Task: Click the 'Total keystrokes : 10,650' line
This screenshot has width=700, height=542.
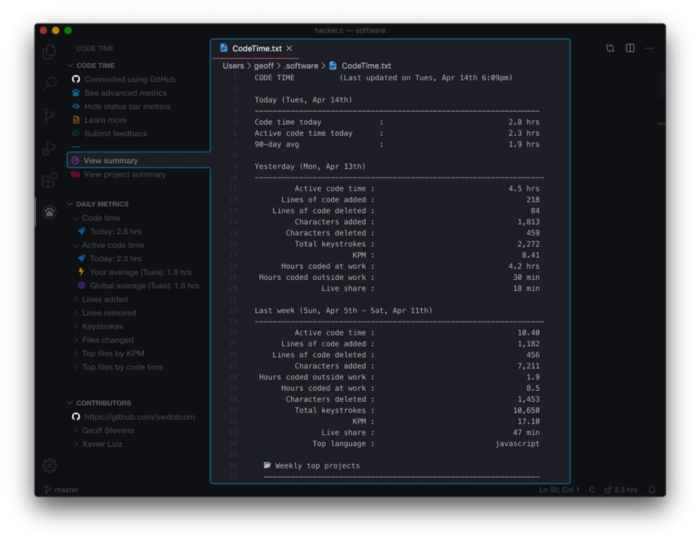Action: tap(417, 410)
